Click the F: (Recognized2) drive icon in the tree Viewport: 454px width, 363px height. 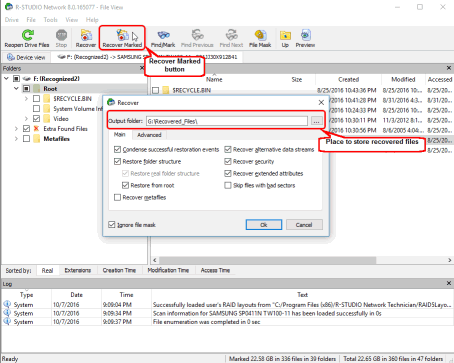pos(27,79)
